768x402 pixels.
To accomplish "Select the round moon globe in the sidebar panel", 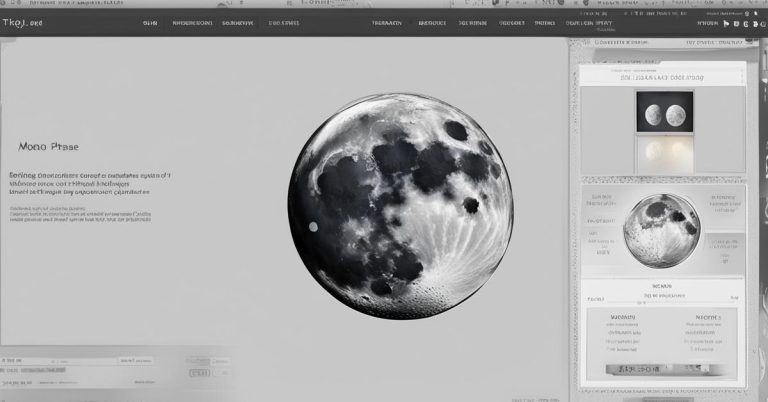I will click(x=662, y=231).
